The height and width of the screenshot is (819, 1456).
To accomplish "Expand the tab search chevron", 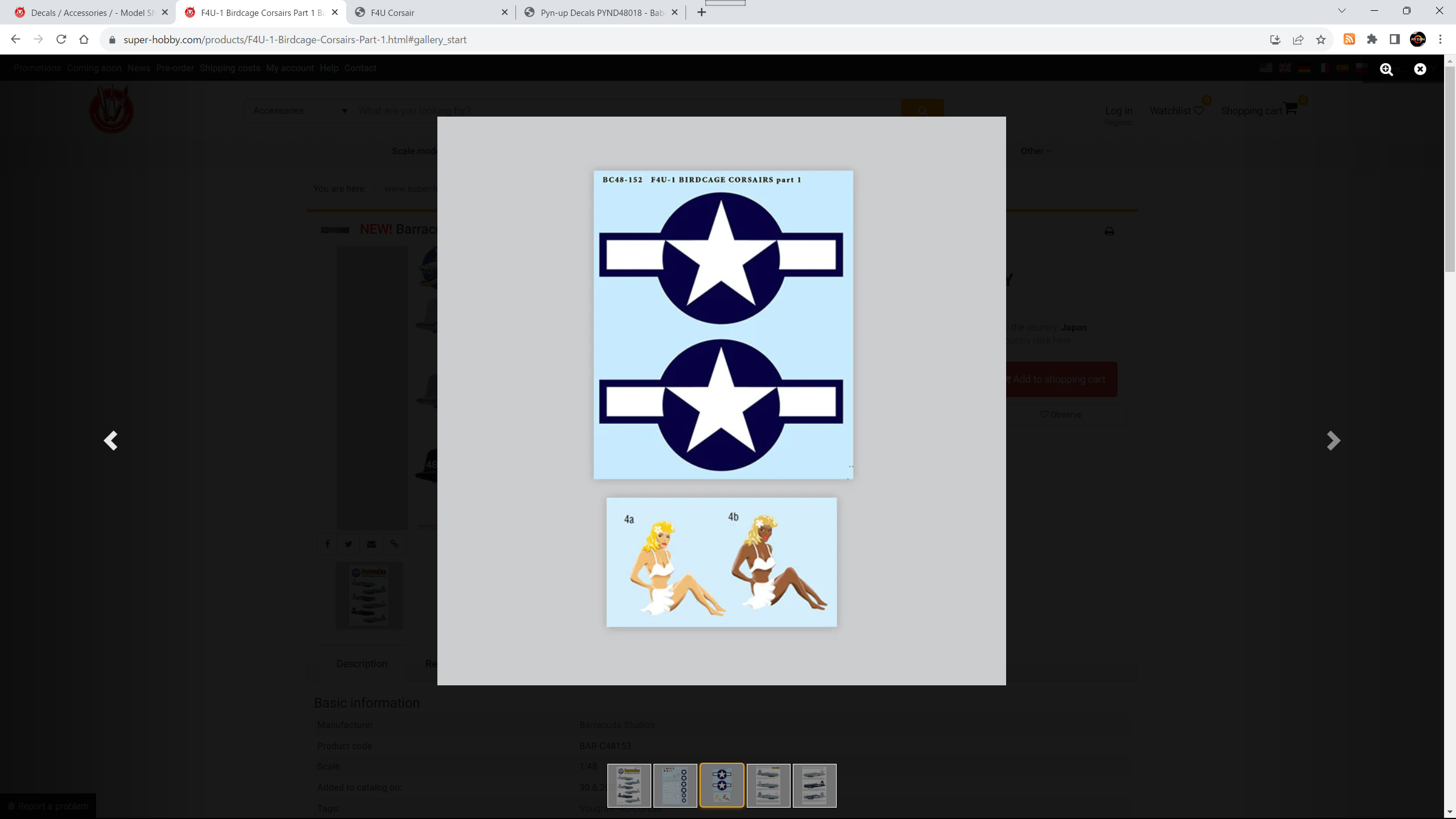I will click(1342, 11).
